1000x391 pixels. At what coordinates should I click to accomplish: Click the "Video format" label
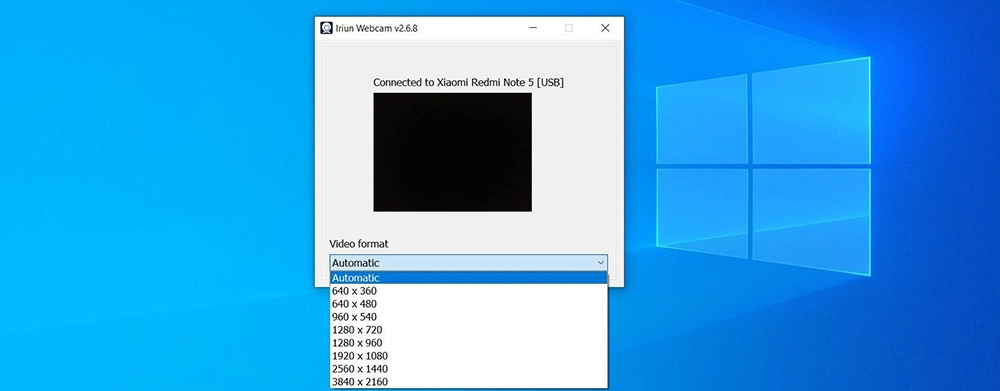[x=358, y=244]
